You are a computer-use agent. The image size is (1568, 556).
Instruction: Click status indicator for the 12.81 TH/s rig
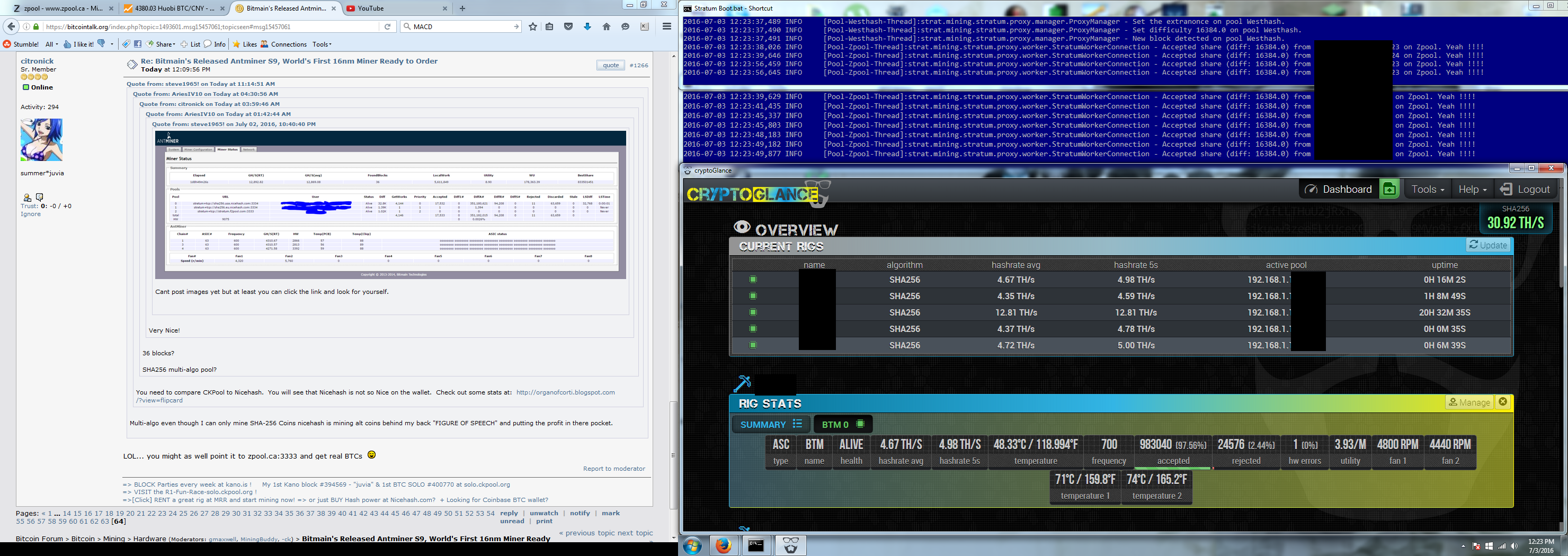pyautogui.click(x=753, y=312)
